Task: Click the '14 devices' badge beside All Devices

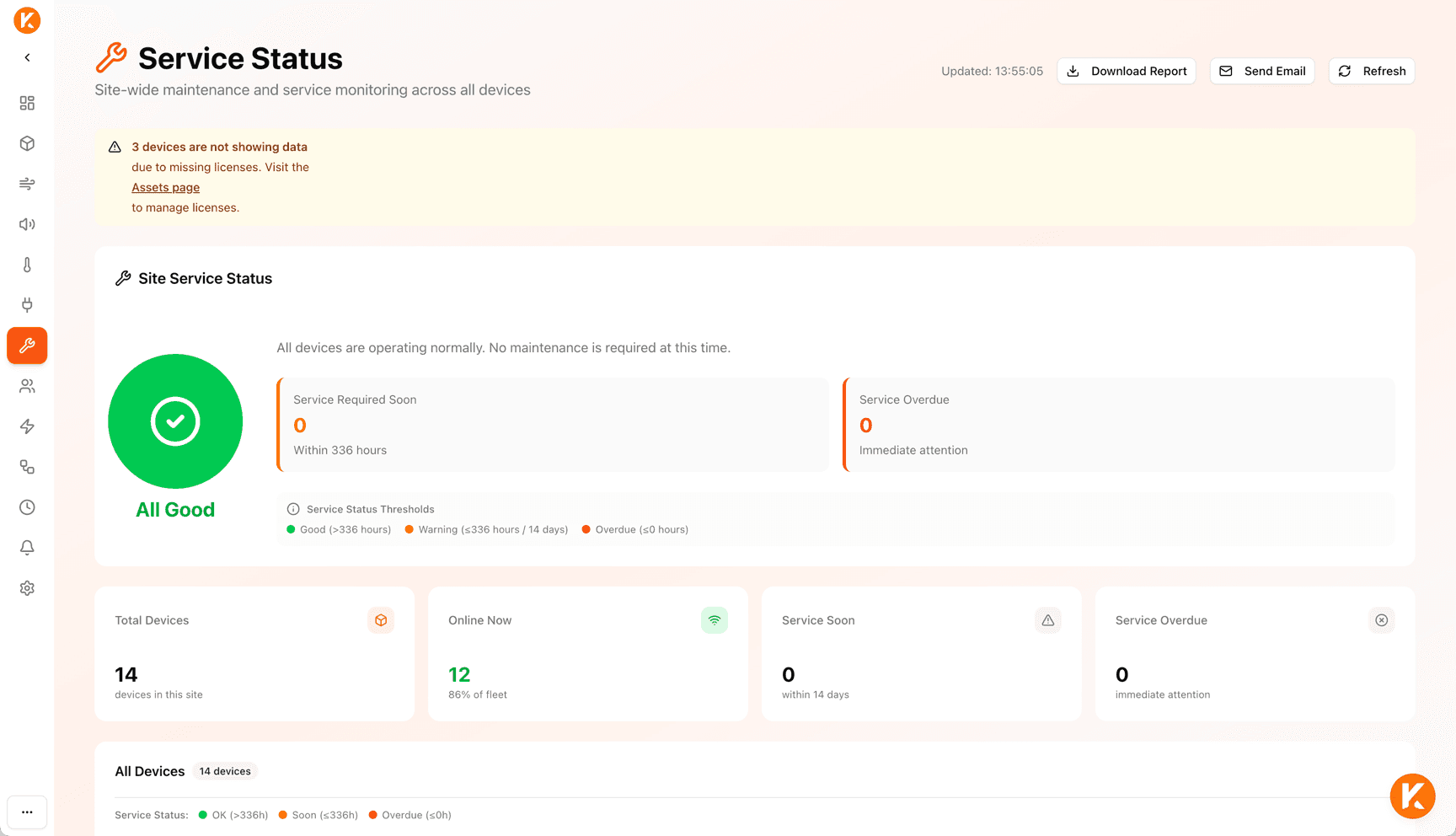Action: (225, 771)
